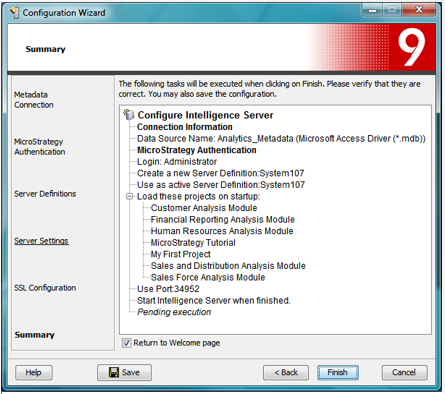
Task: Open the Metadata Connection step
Action: [34, 100]
